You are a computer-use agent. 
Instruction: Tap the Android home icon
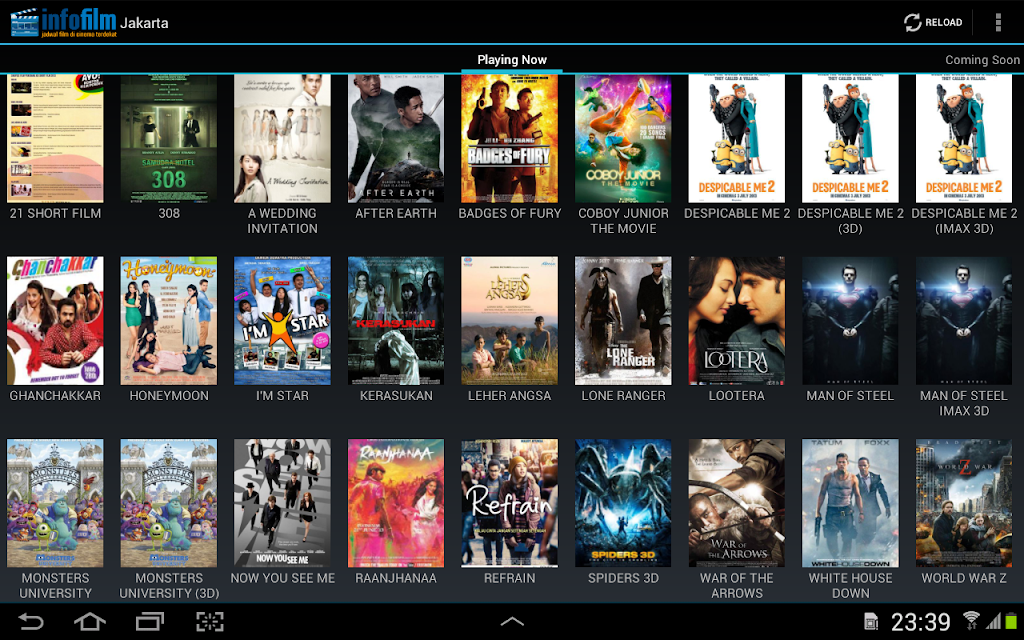[90, 621]
